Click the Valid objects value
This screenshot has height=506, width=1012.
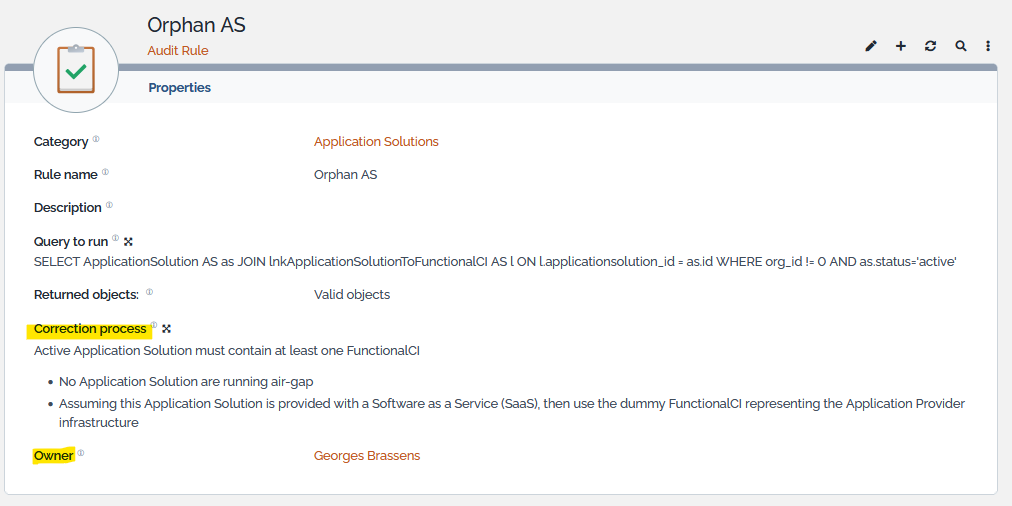[352, 295]
